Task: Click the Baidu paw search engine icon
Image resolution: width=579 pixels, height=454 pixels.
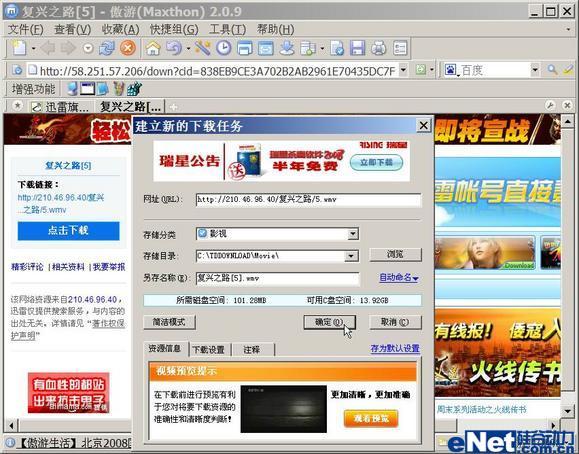Action: [x=450, y=69]
